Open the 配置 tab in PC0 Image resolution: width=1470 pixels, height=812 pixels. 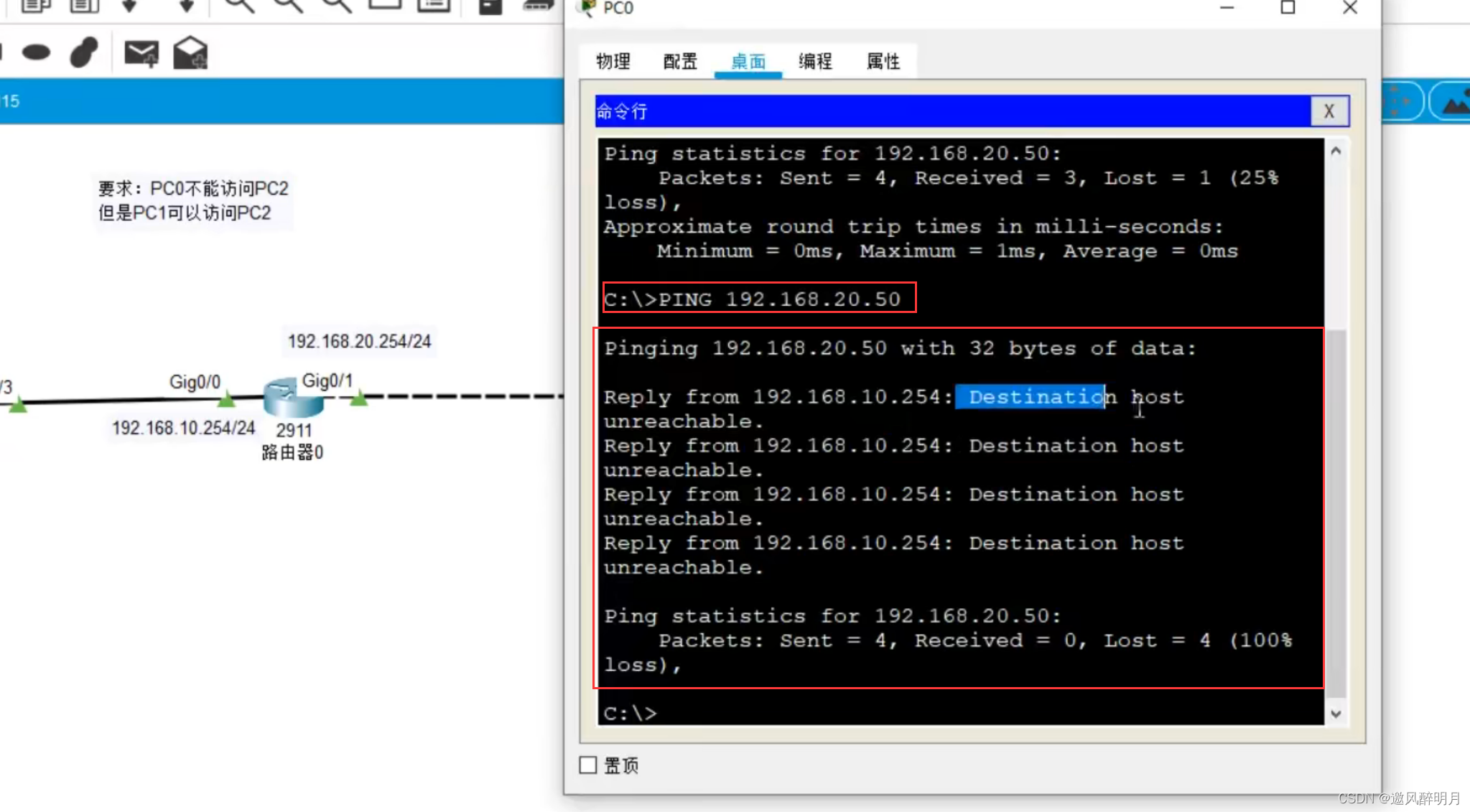tap(680, 62)
